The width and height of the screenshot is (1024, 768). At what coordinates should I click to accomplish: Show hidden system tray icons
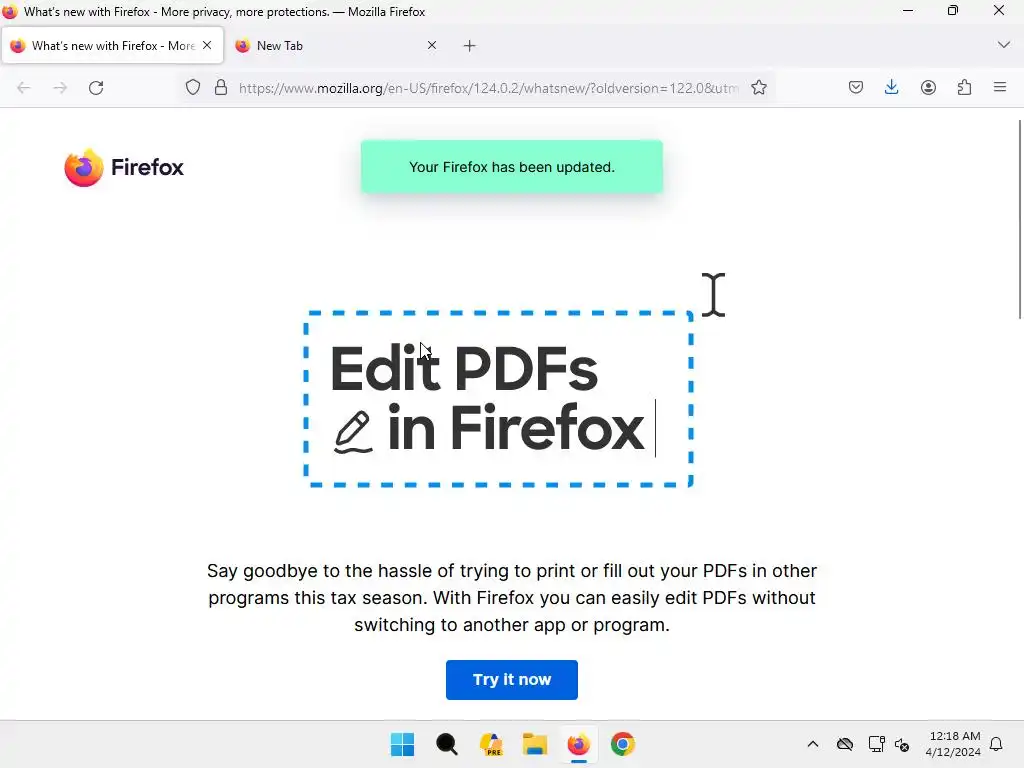click(x=812, y=744)
